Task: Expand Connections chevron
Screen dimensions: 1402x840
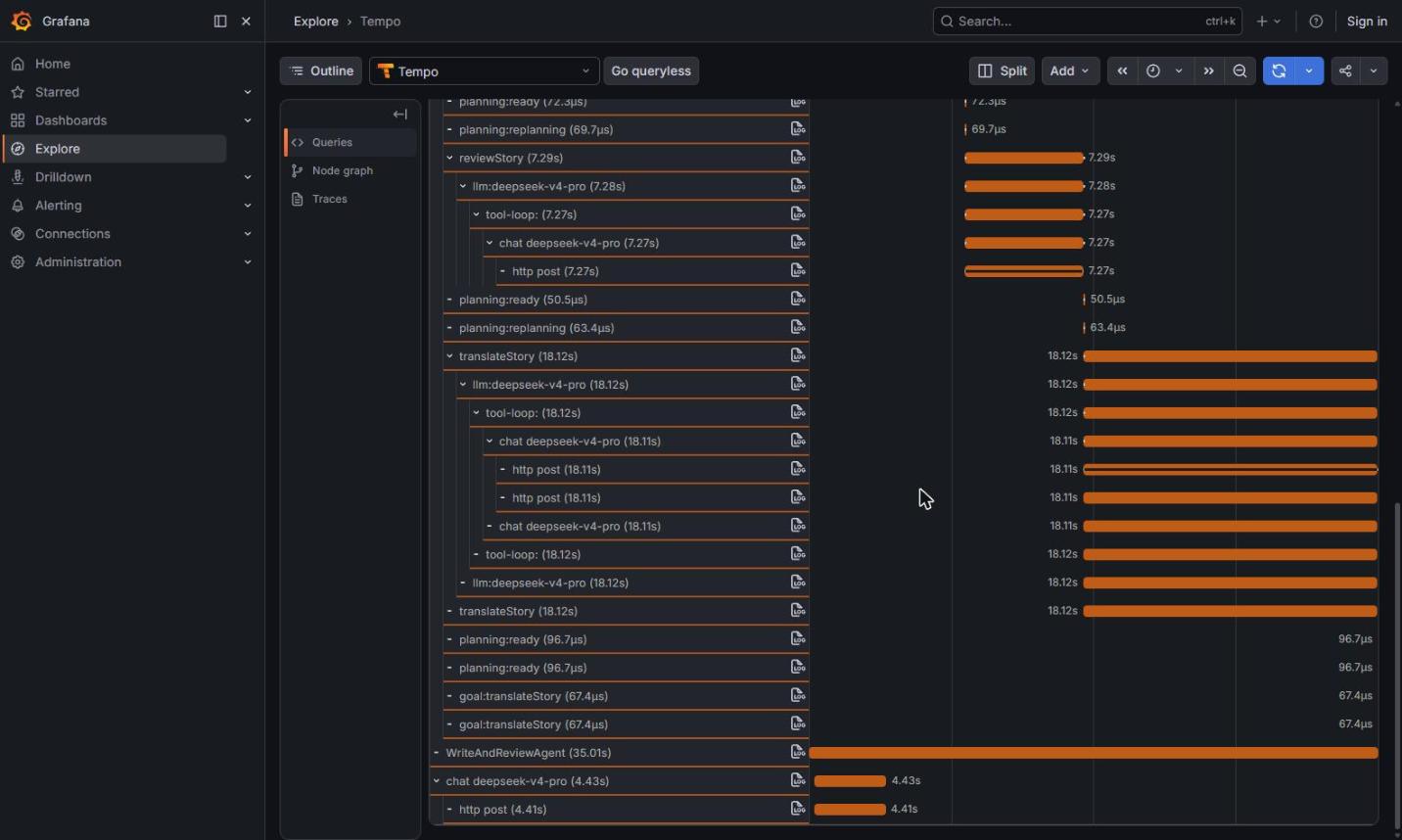Action: click(x=247, y=234)
